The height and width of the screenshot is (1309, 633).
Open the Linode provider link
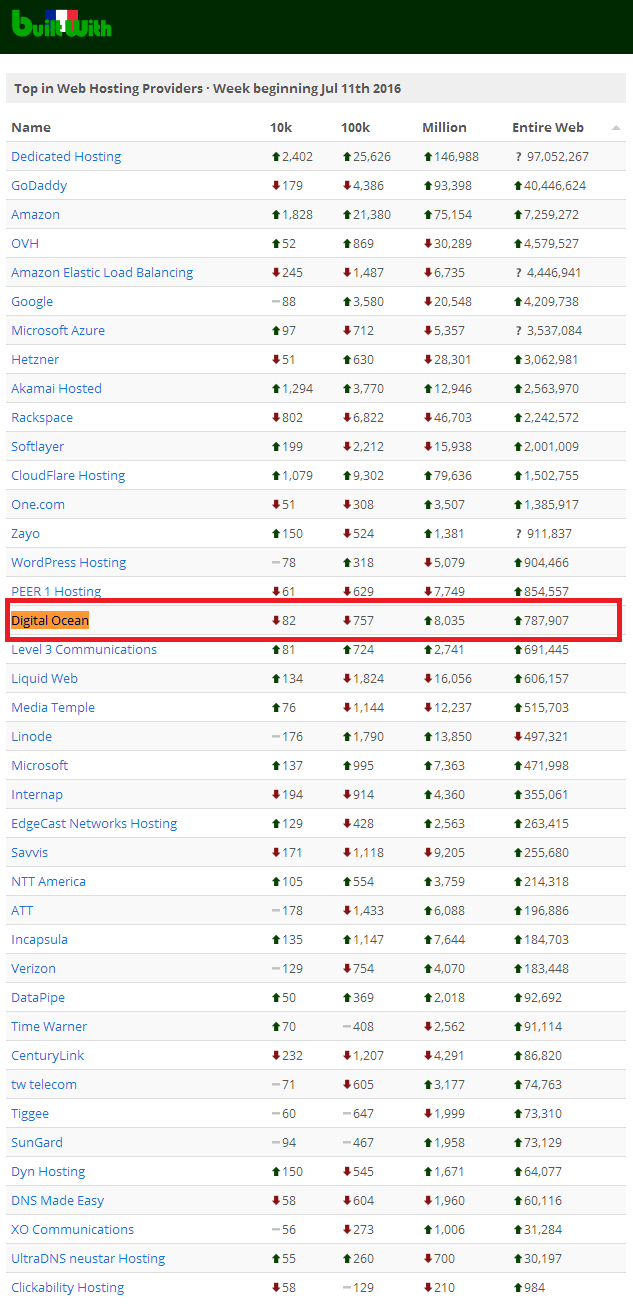(32, 736)
